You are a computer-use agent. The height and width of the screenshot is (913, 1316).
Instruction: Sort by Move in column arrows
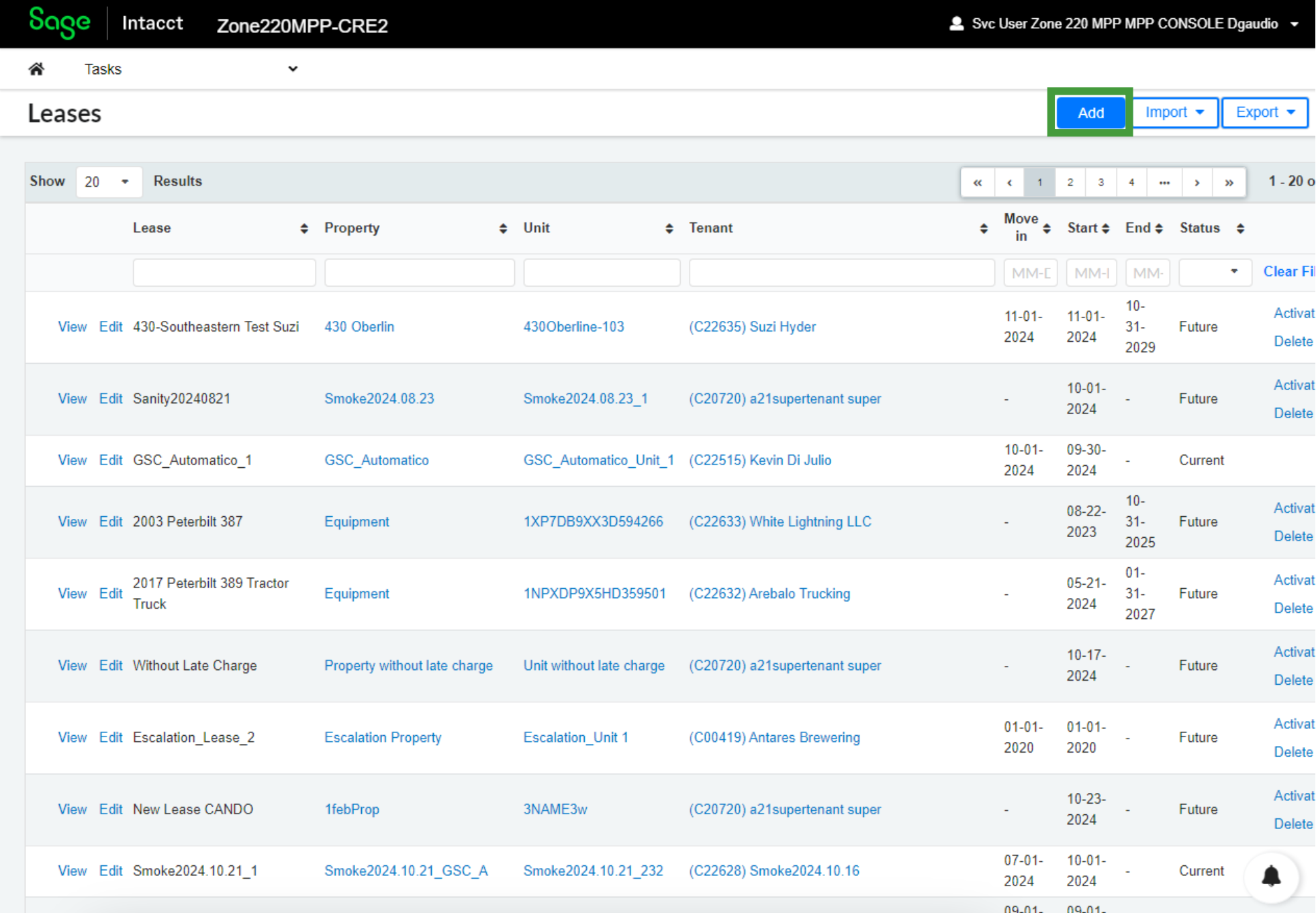pyautogui.click(x=1047, y=229)
